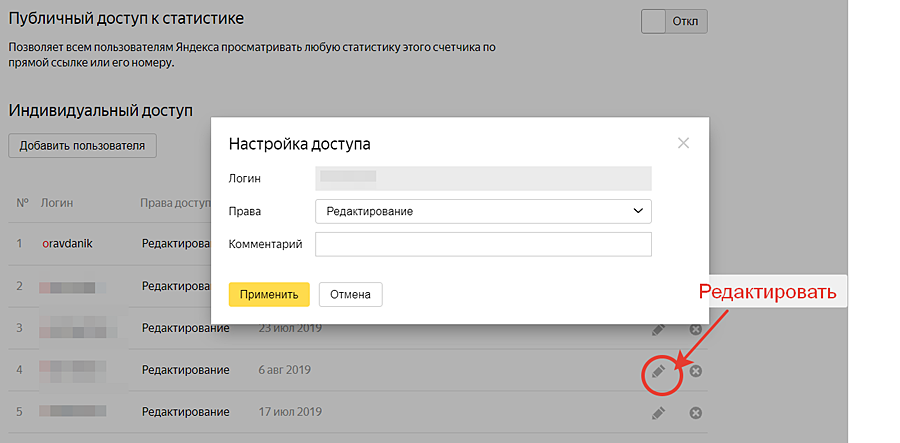Toggle the public statistics access switch
Image resolution: width=900 pixels, height=443 pixels.
pos(674,21)
